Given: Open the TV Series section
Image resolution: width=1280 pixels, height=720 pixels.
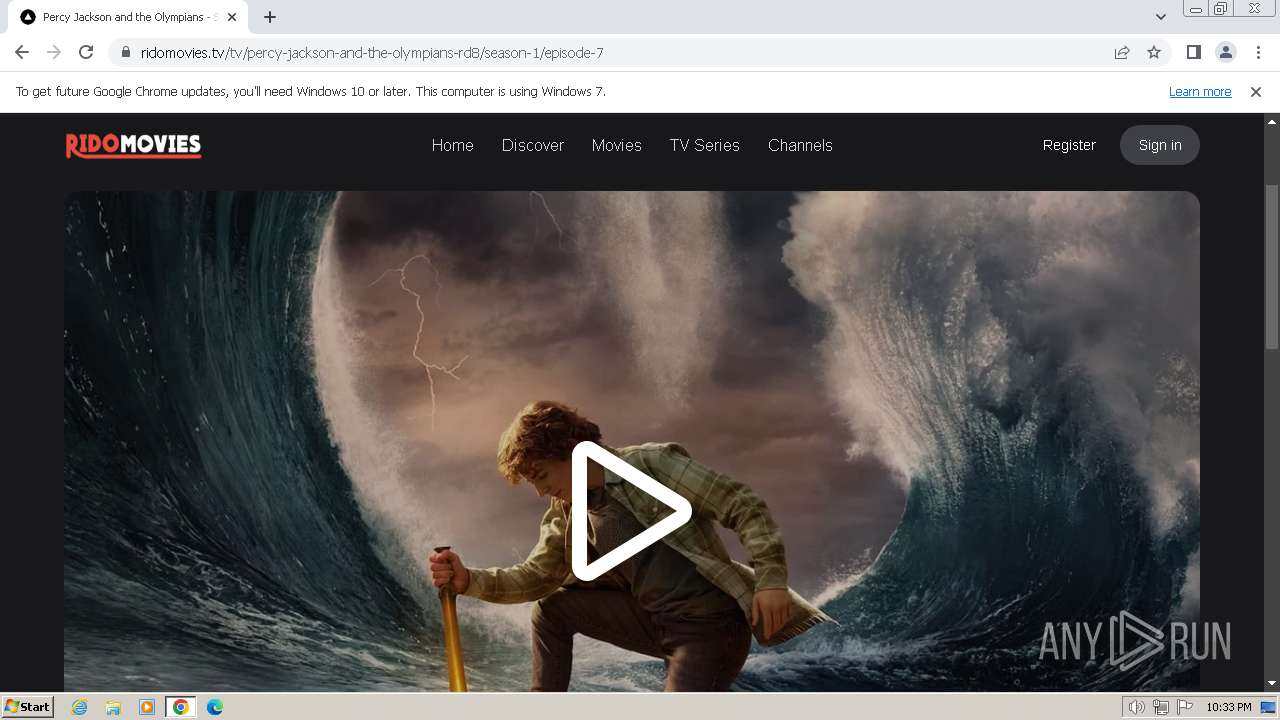Looking at the screenshot, I should coord(705,145).
